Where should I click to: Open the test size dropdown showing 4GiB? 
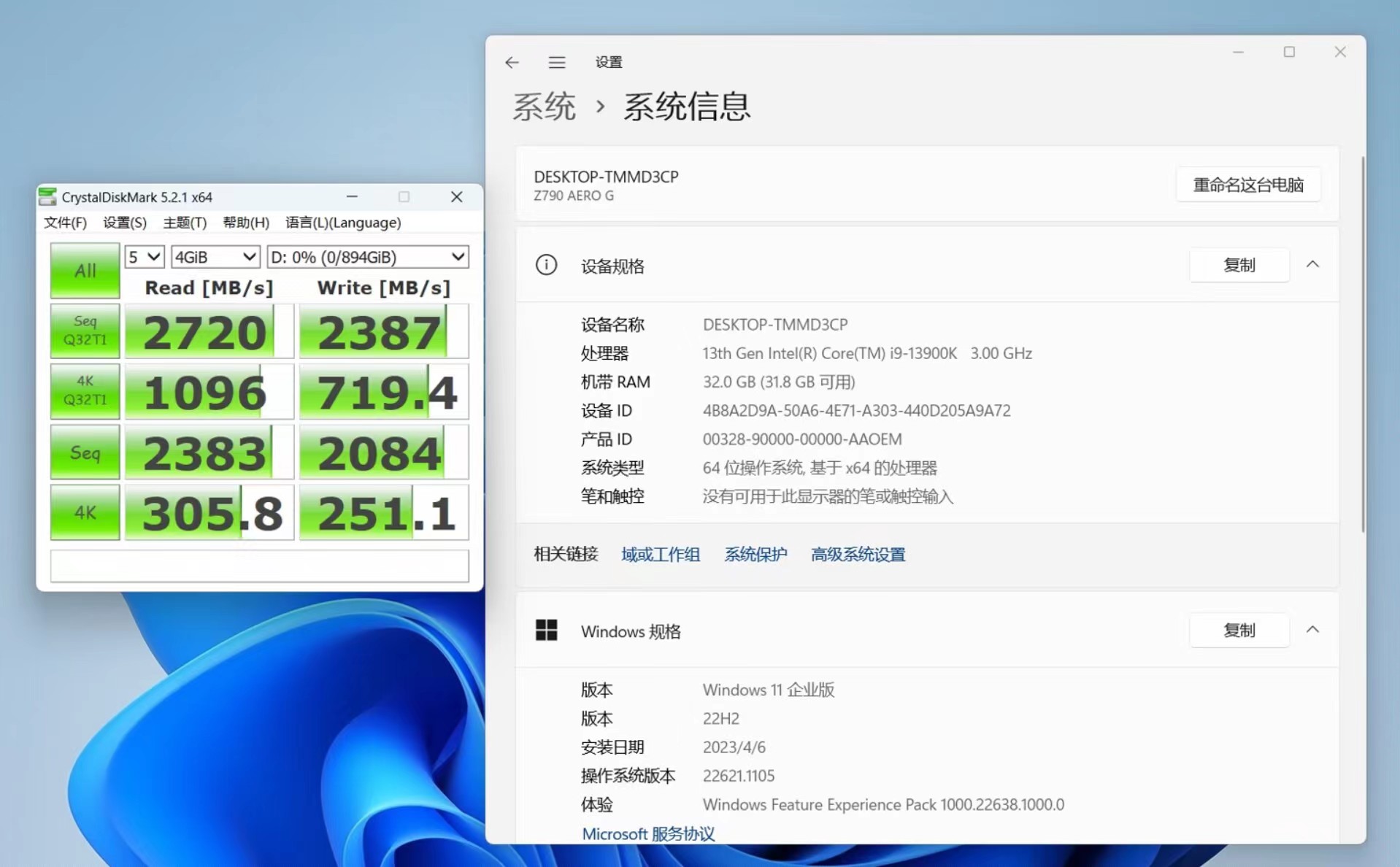[215, 257]
